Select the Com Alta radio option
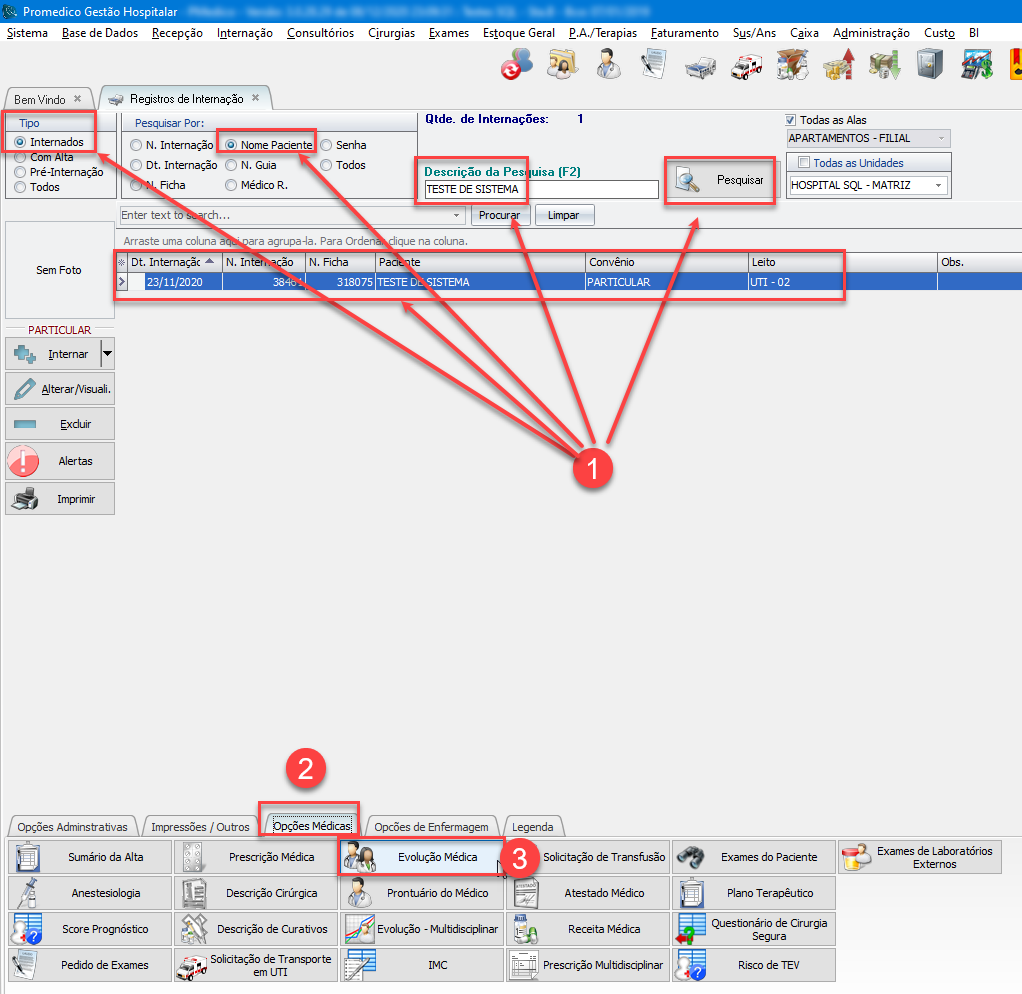The height and width of the screenshot is (994, 1022). pyautogui.click(x=21, y=157)
